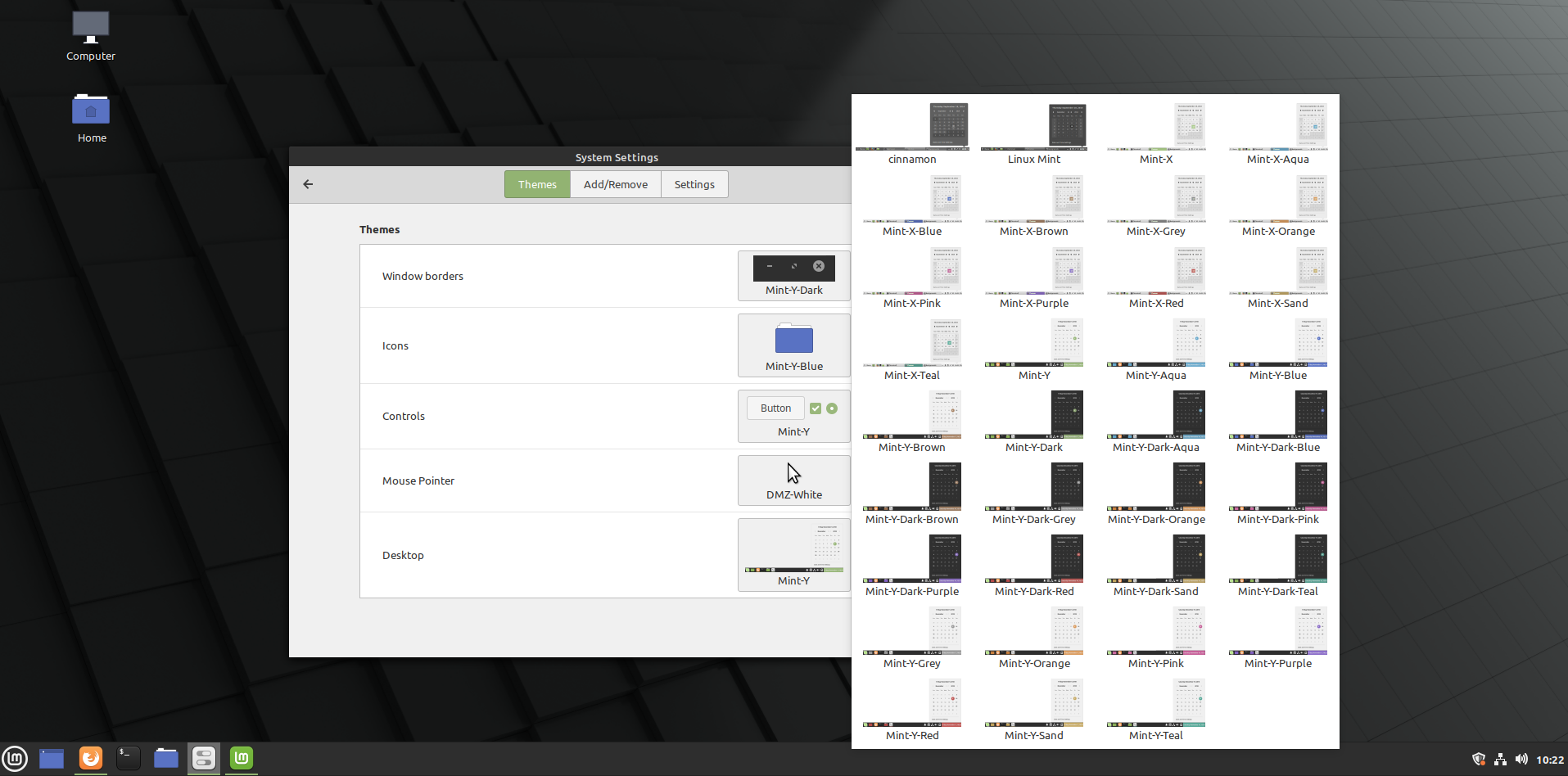This screenshot has height=776, width=1568.
Task: Click the back arrow in System Settings
Action: (x=308, y=184)
